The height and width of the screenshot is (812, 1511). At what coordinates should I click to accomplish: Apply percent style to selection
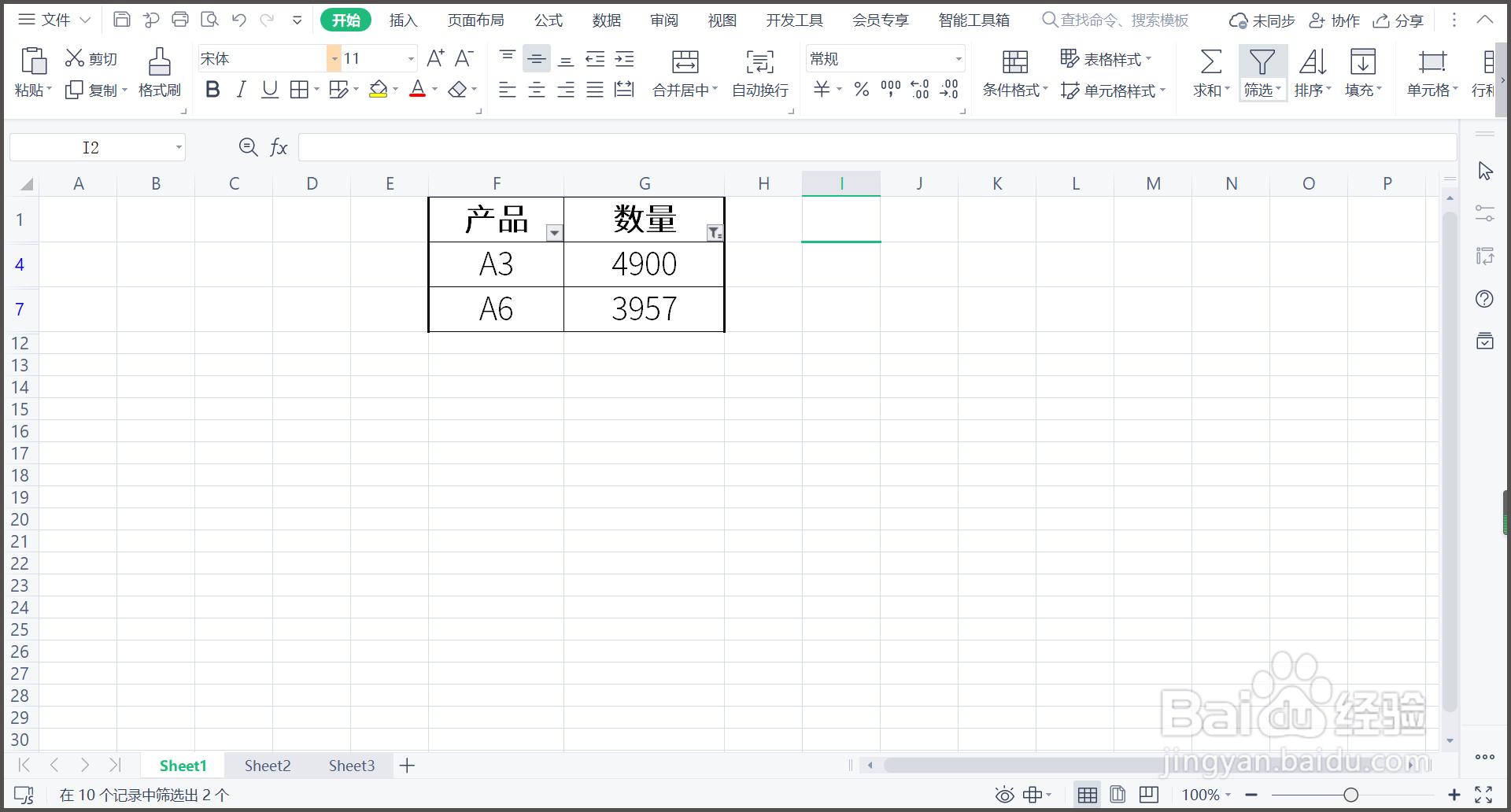point(861,90)
